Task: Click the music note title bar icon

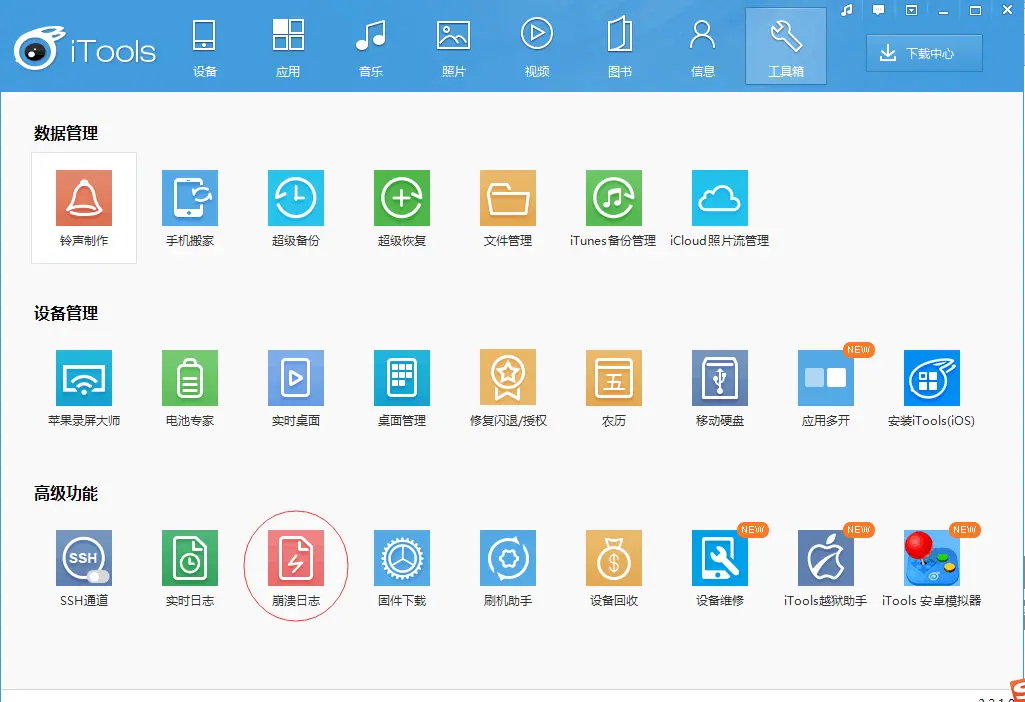Action: point(847,10)
